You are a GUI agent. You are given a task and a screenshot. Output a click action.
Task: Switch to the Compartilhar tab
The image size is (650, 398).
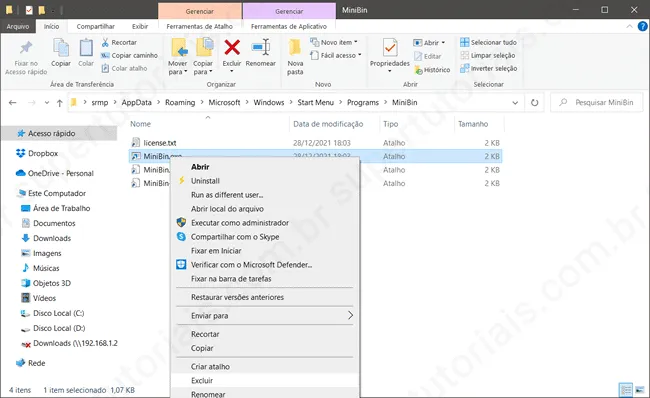pos(95,26)
